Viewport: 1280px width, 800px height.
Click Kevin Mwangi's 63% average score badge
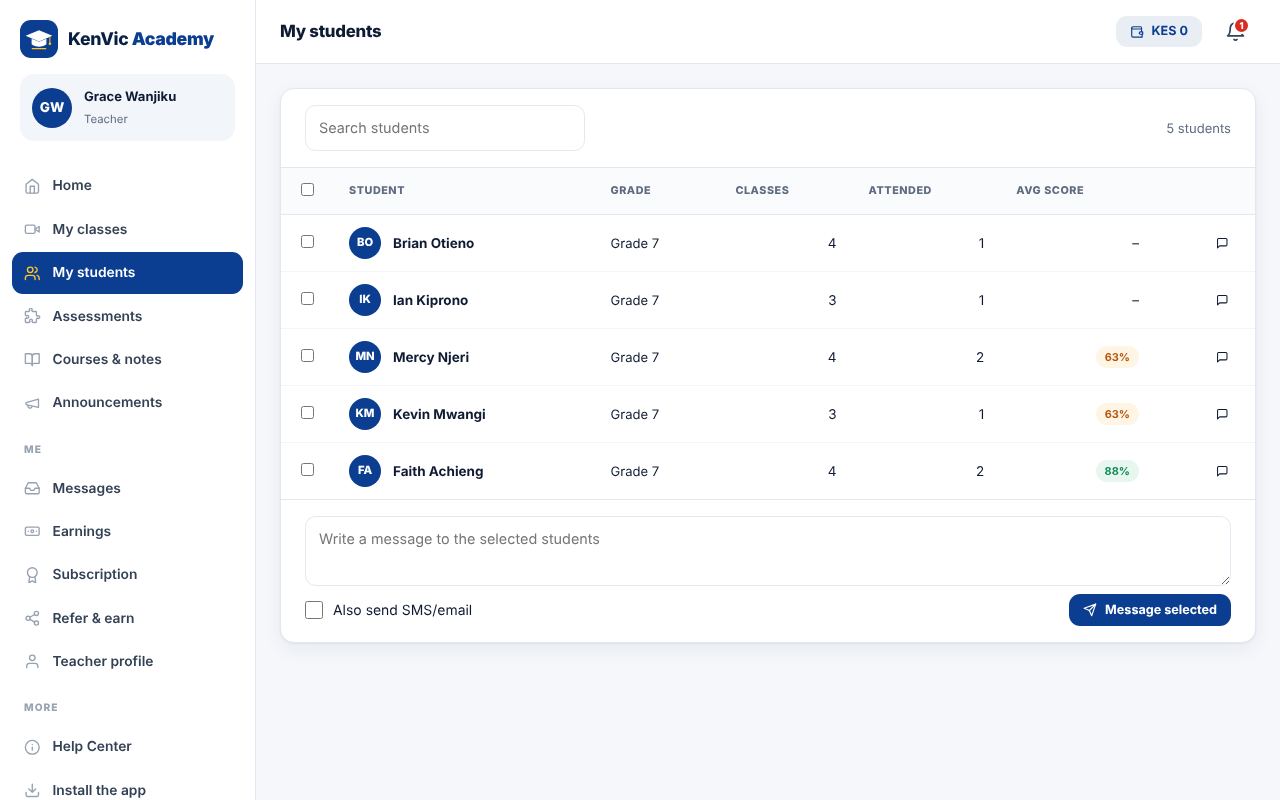[x=1117, y=414]
